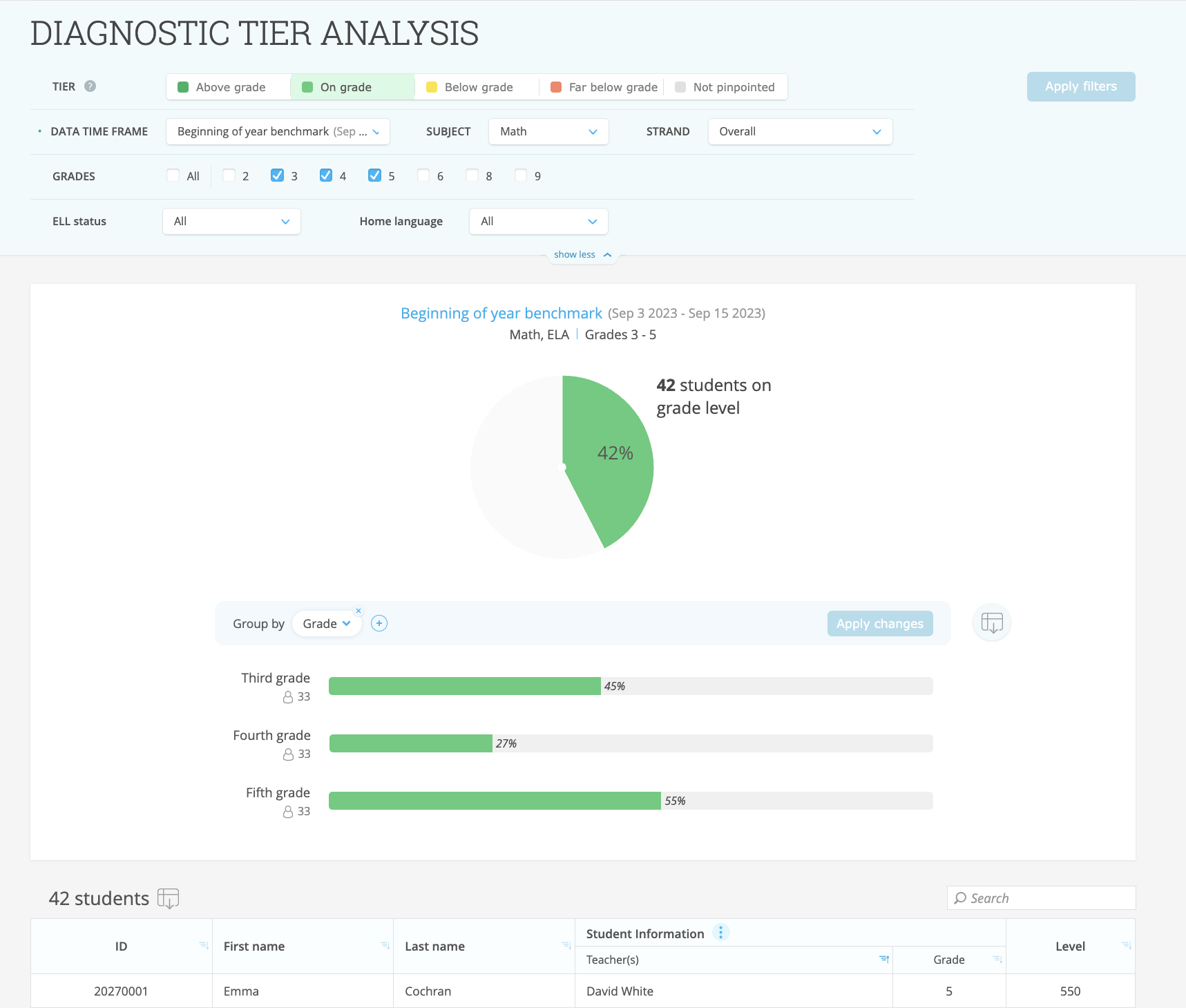Viewport: 1186px width, 1008px height.
Task: Click the Fifth grade 55% bar
Action: click(x=495, y=801)
